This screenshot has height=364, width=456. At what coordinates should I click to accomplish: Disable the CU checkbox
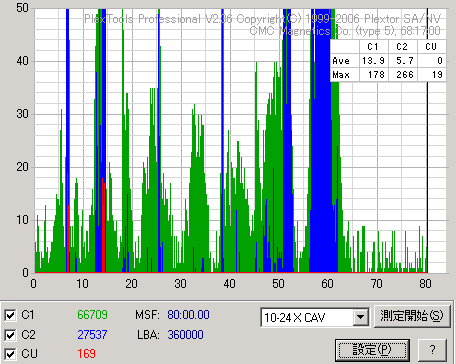(10, 354)
